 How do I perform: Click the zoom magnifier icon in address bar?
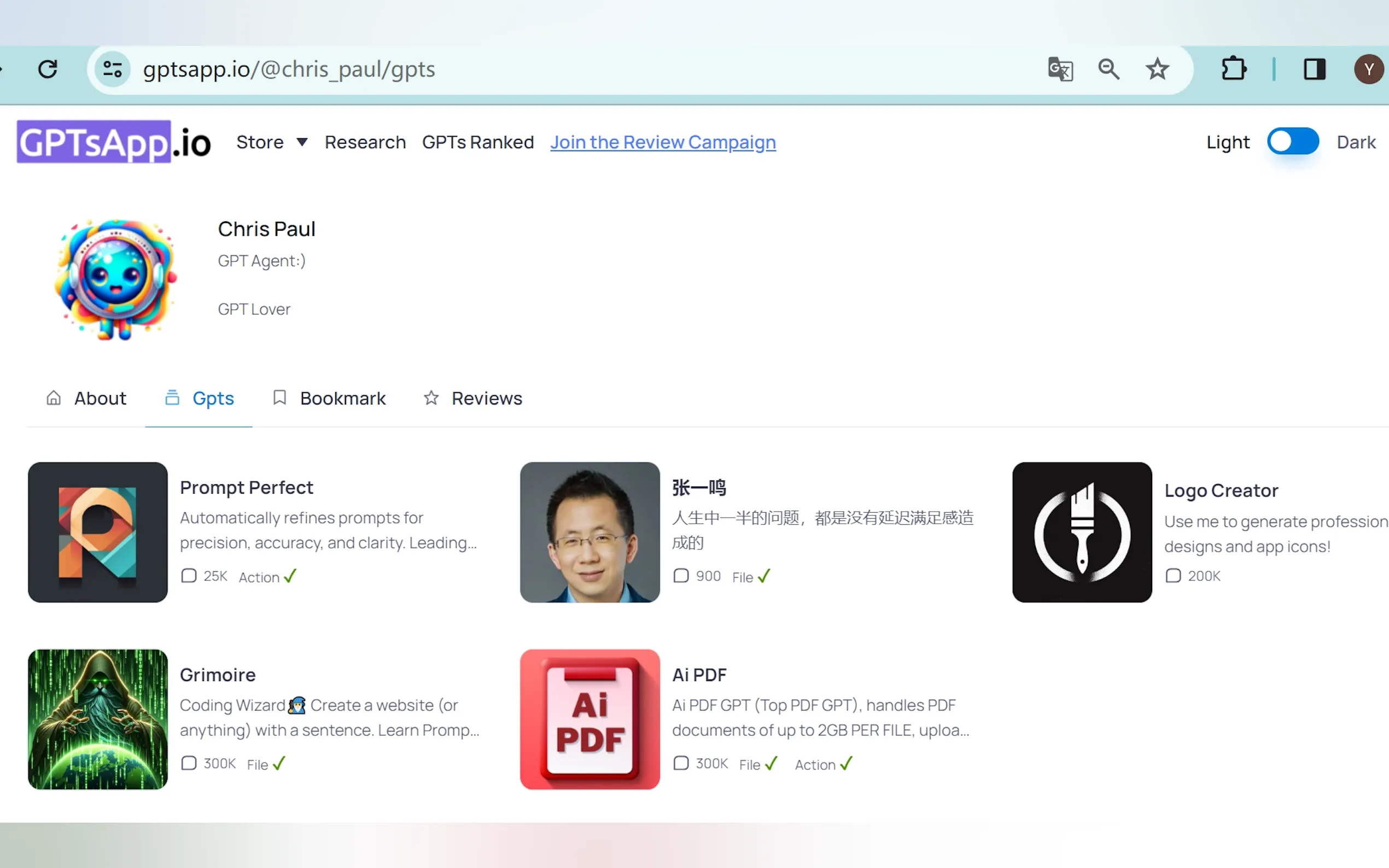pos(1108,69)
